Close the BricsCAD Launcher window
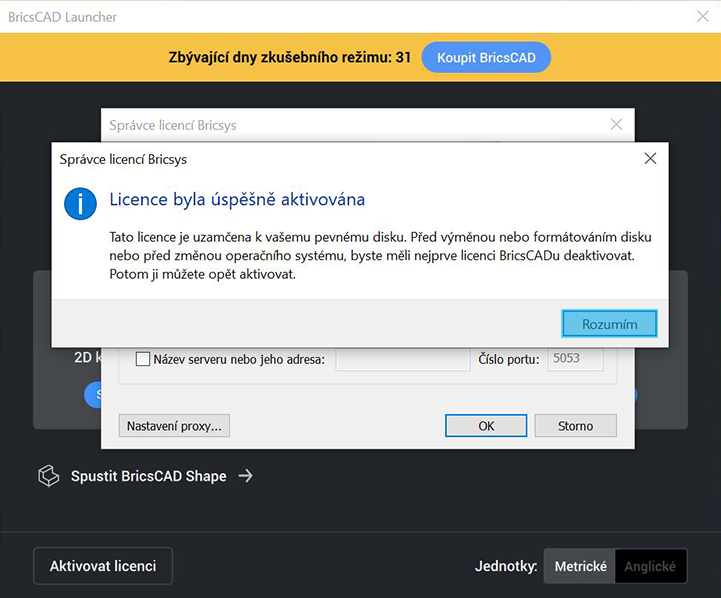This screenshot has height=598, width=721. tap(703, 17)
